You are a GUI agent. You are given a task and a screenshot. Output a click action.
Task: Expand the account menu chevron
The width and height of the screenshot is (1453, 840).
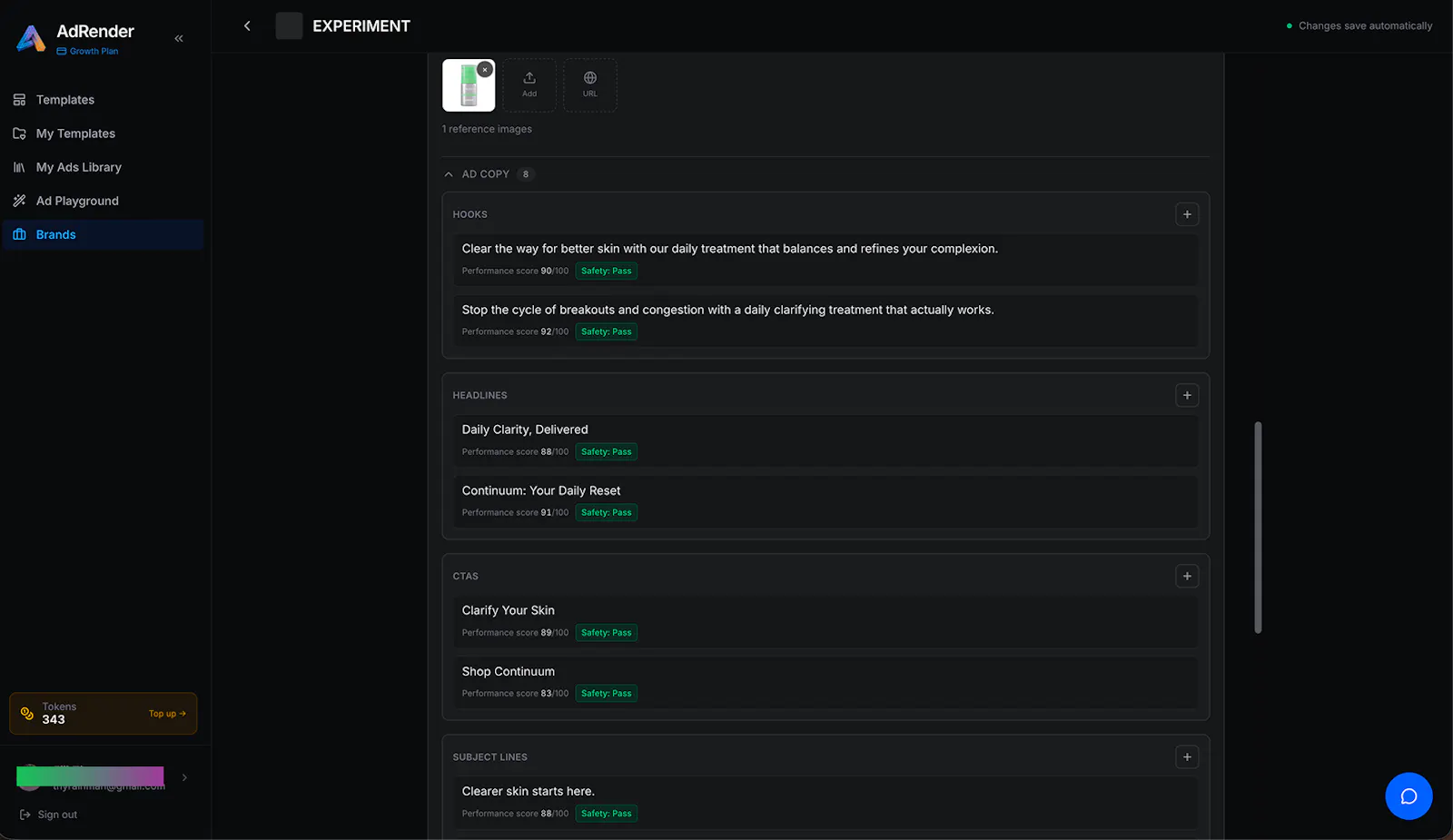[184, 777]
